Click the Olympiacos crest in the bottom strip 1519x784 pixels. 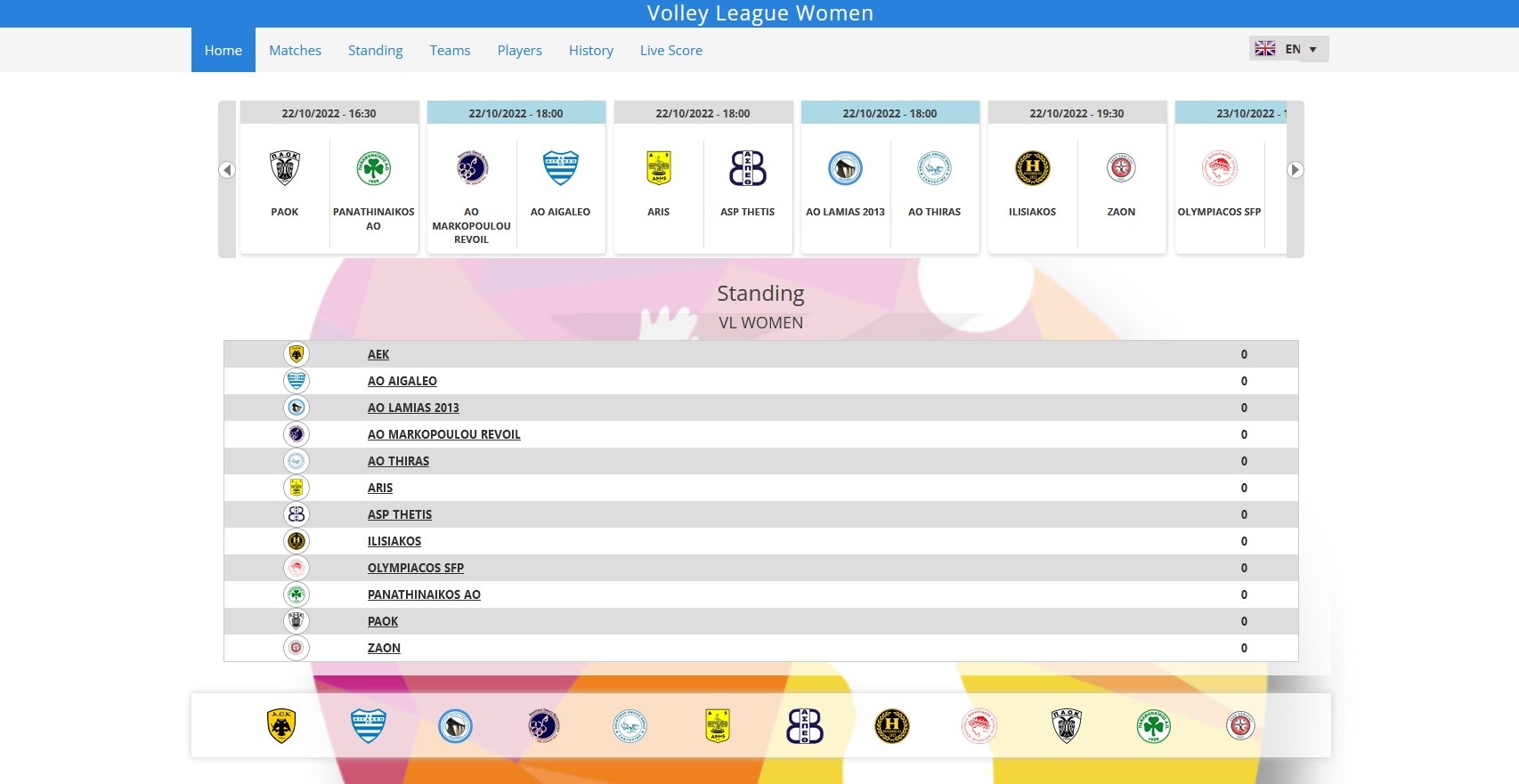(979, 726)
